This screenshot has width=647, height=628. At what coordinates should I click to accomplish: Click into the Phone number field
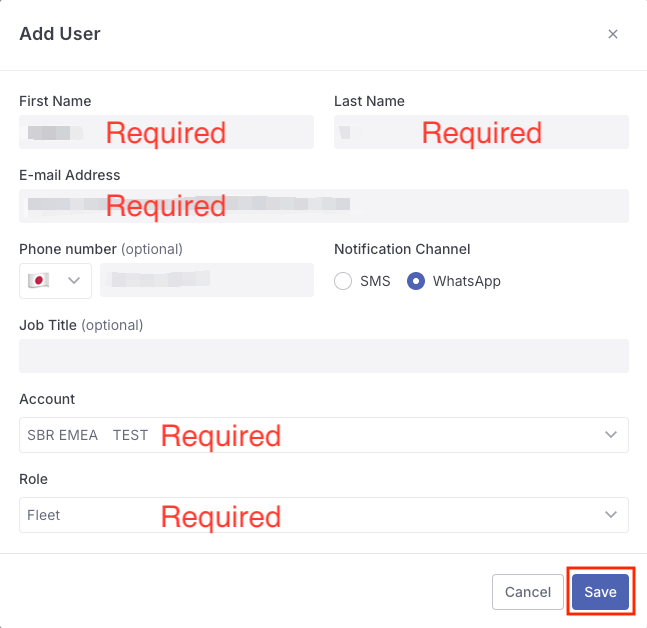[207, 280]
